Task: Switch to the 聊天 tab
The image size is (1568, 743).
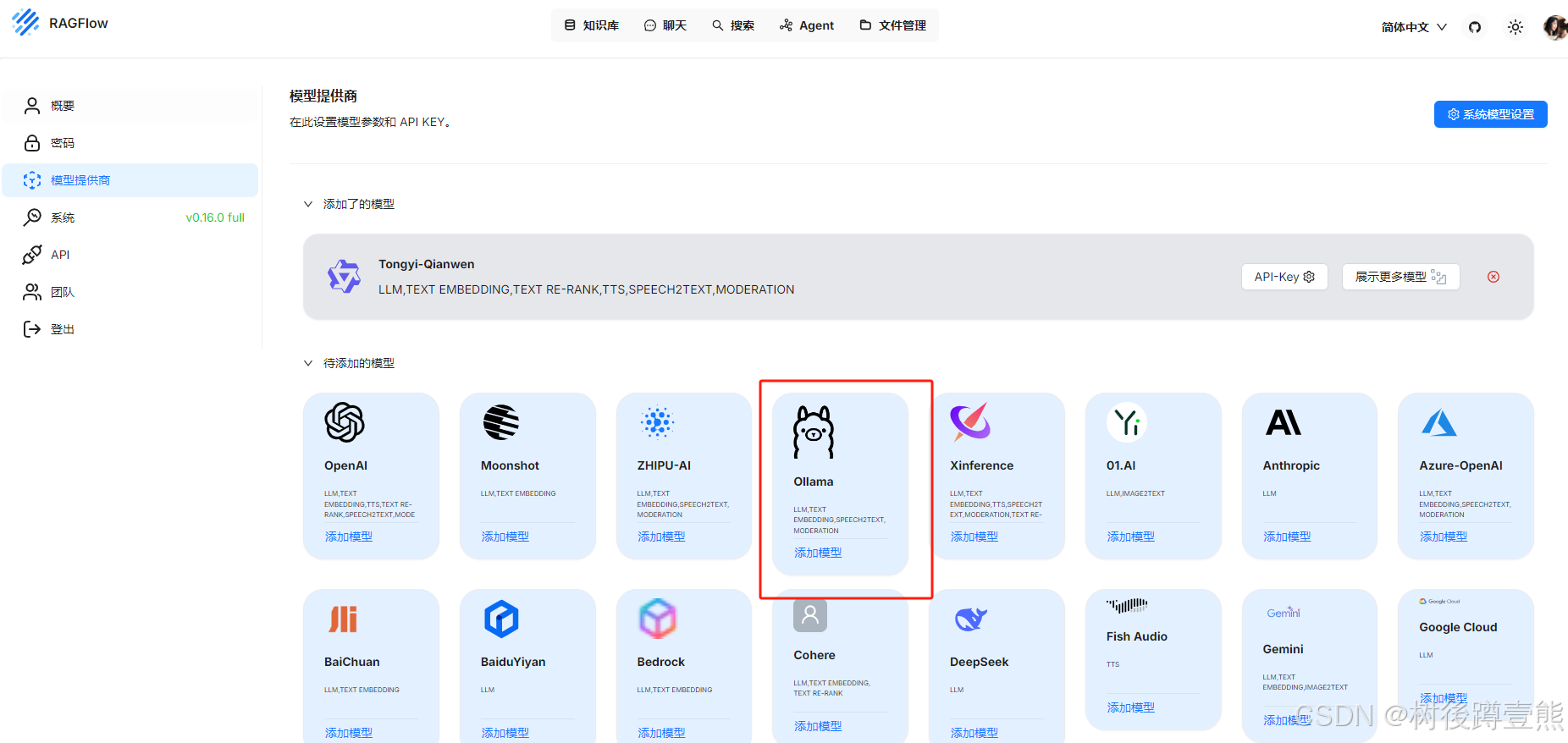Action: pyautogui.click(x=665, y=25)
